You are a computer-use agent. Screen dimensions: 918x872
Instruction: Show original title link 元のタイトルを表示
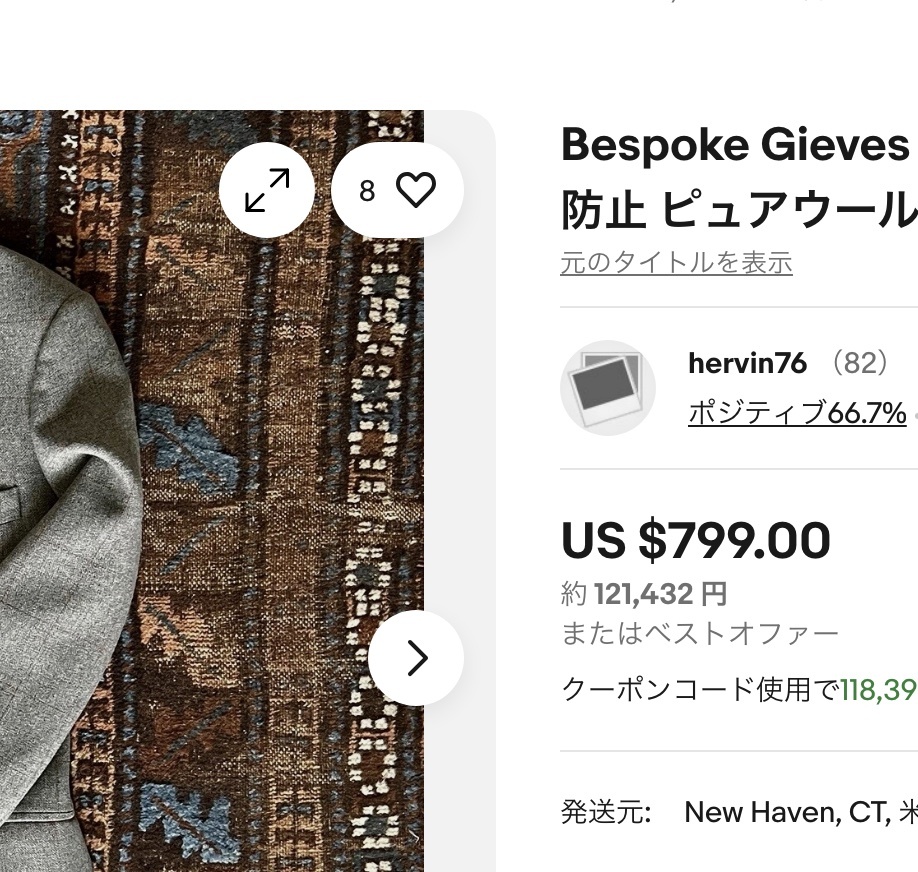click(x=676, y=263)
